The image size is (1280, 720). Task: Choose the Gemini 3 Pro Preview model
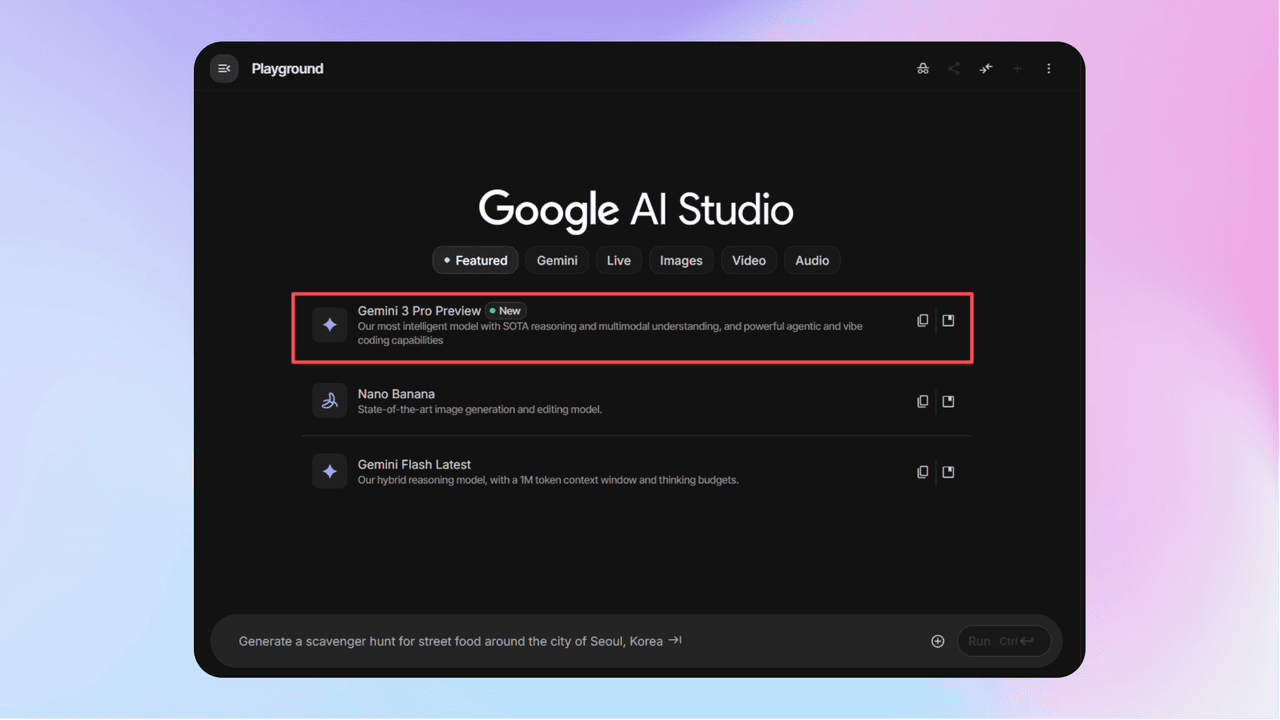pos(600,326)
